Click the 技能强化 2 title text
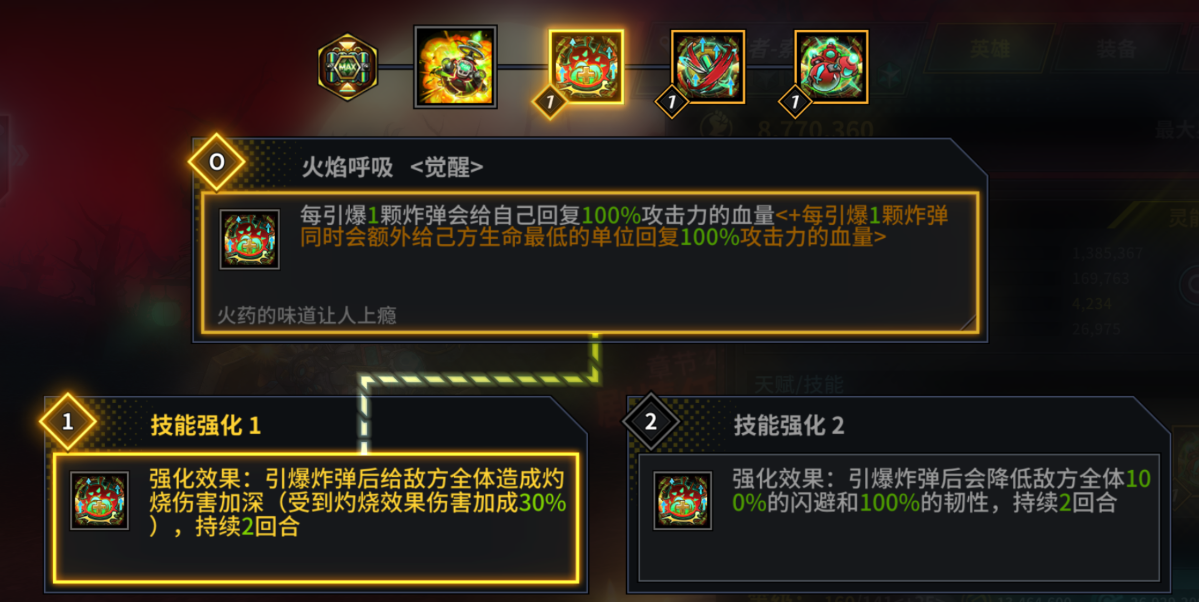This screenshot has height=602, width=1199. coord(789,425)
